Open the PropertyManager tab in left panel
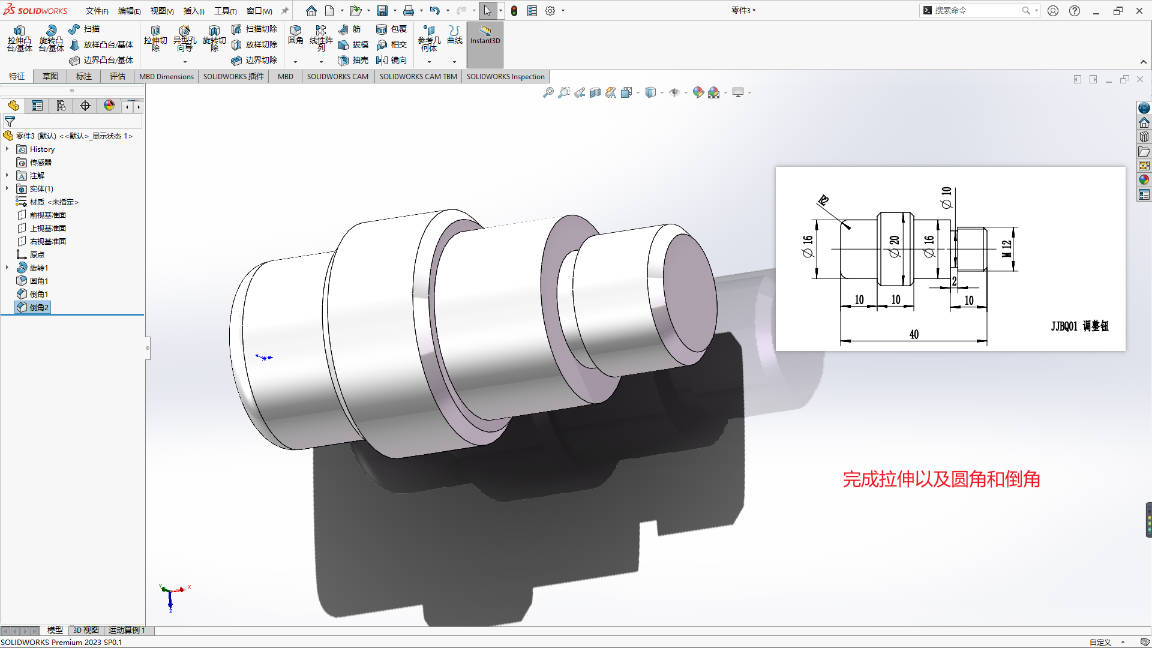 point(37,106)
